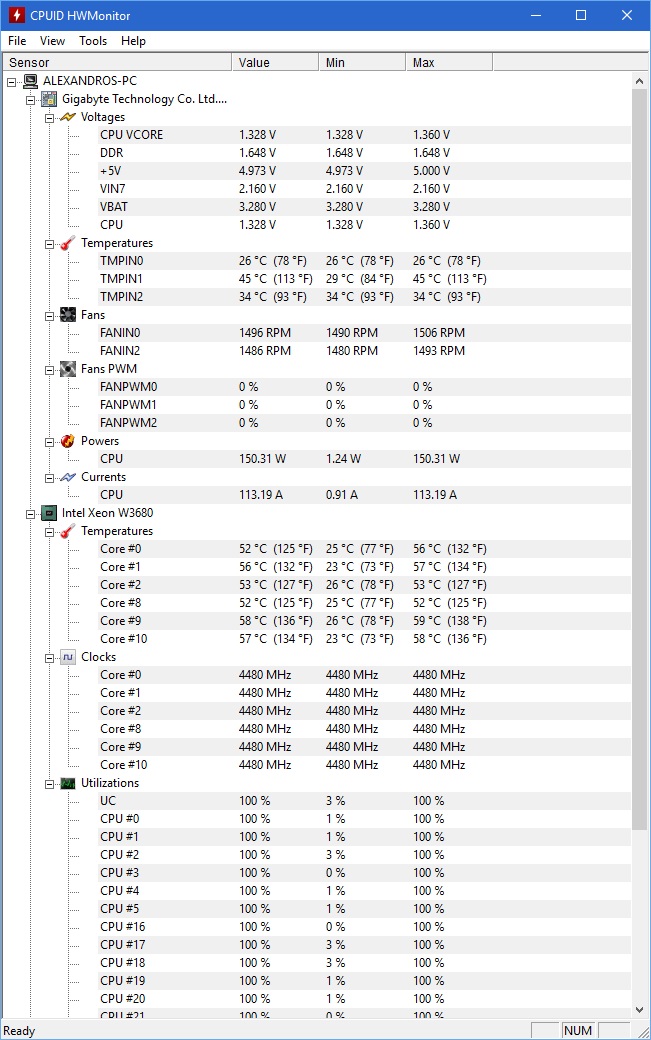
Task: Click the Gigabyte motherboard icon
Action: 49,99
